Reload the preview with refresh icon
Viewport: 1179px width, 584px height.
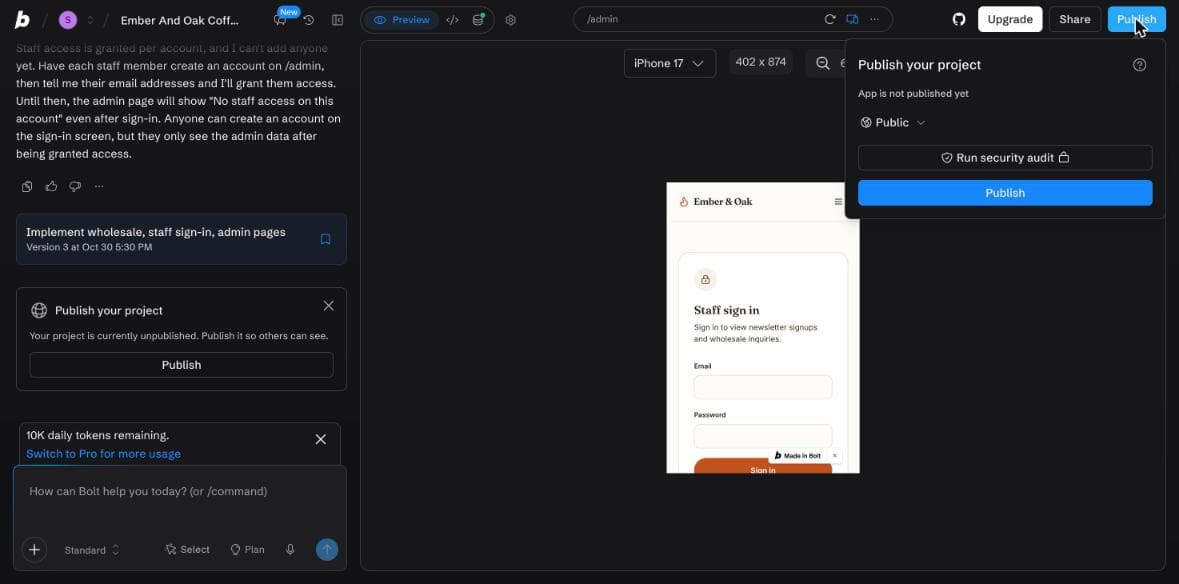830,20
